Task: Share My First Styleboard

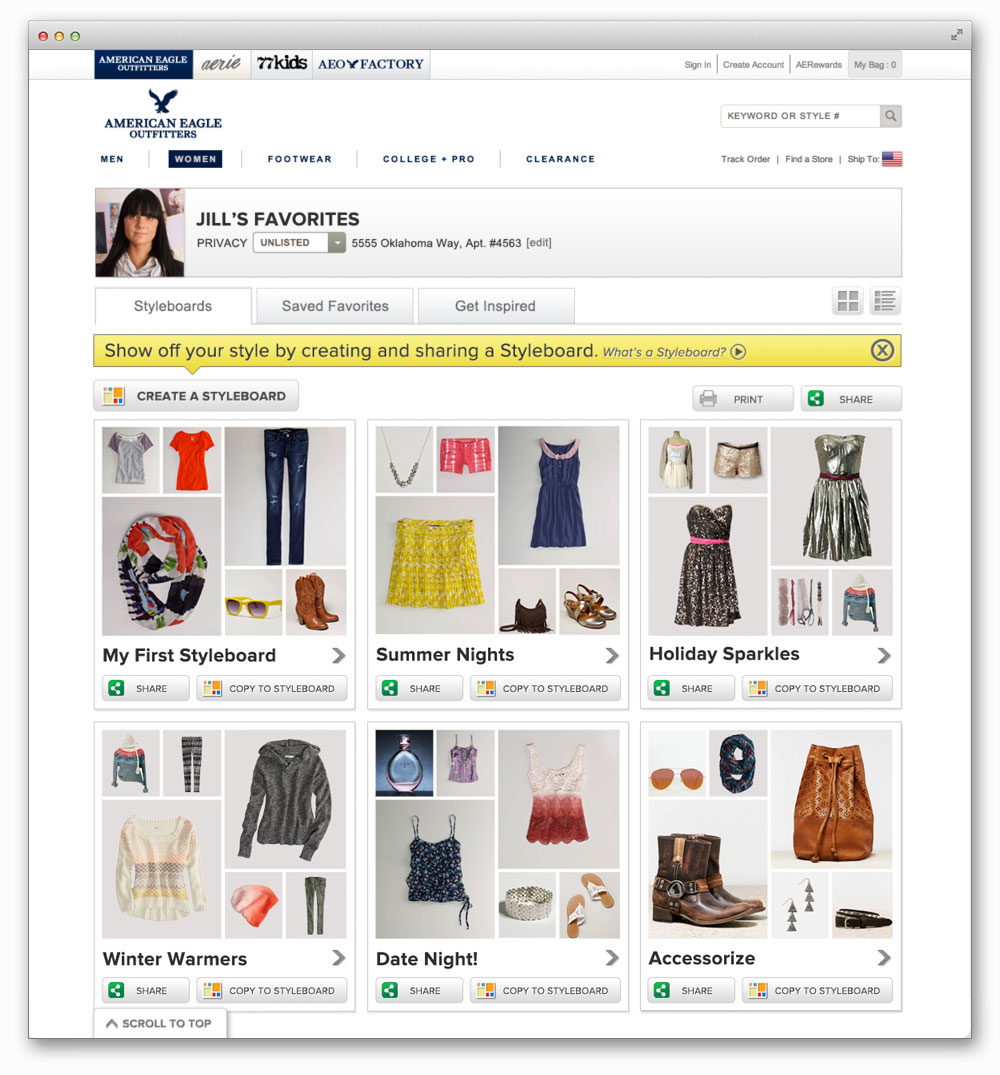Action: (146, 688)
